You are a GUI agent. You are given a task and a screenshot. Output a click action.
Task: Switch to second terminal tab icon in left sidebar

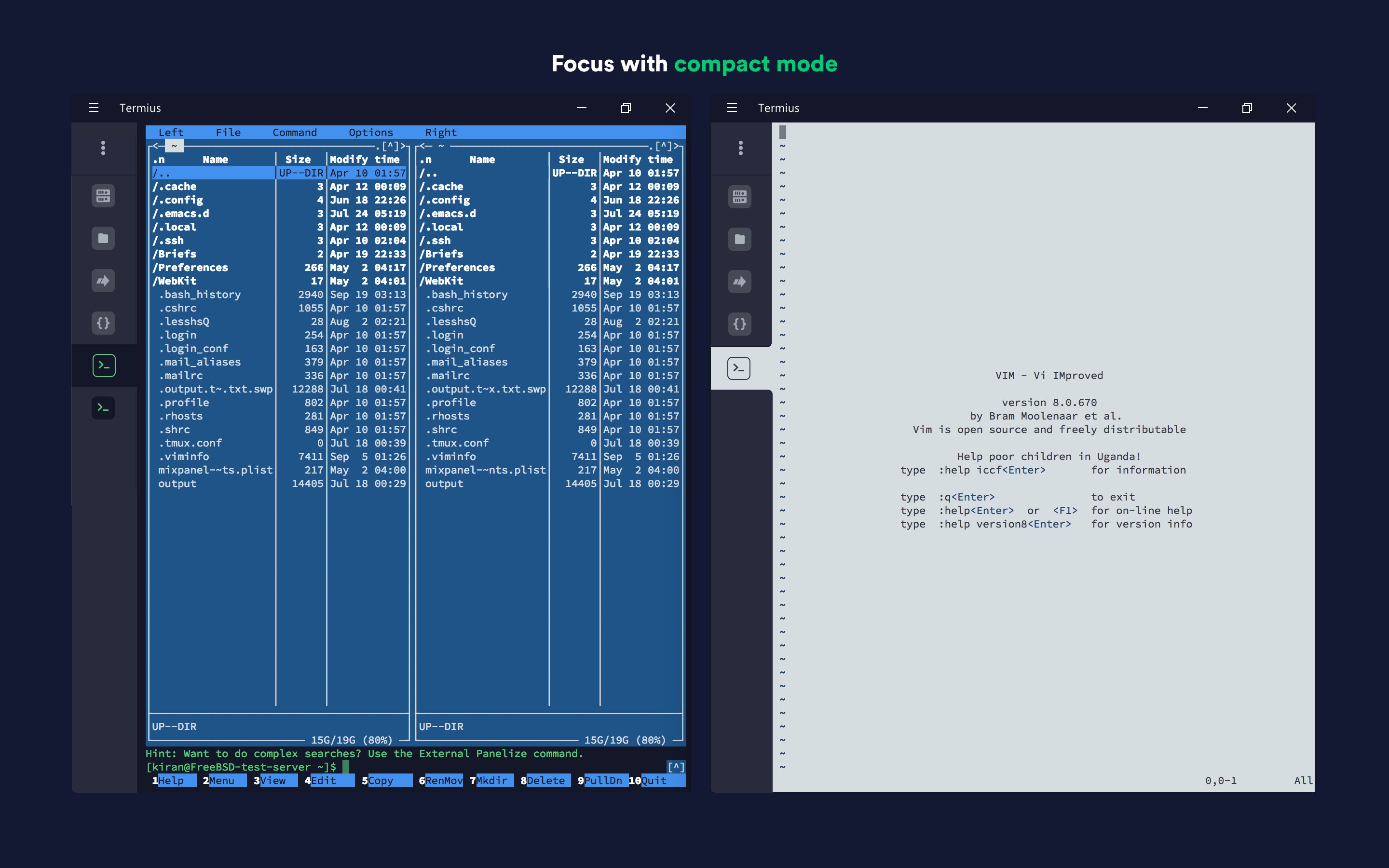click(x=103, y=407)
